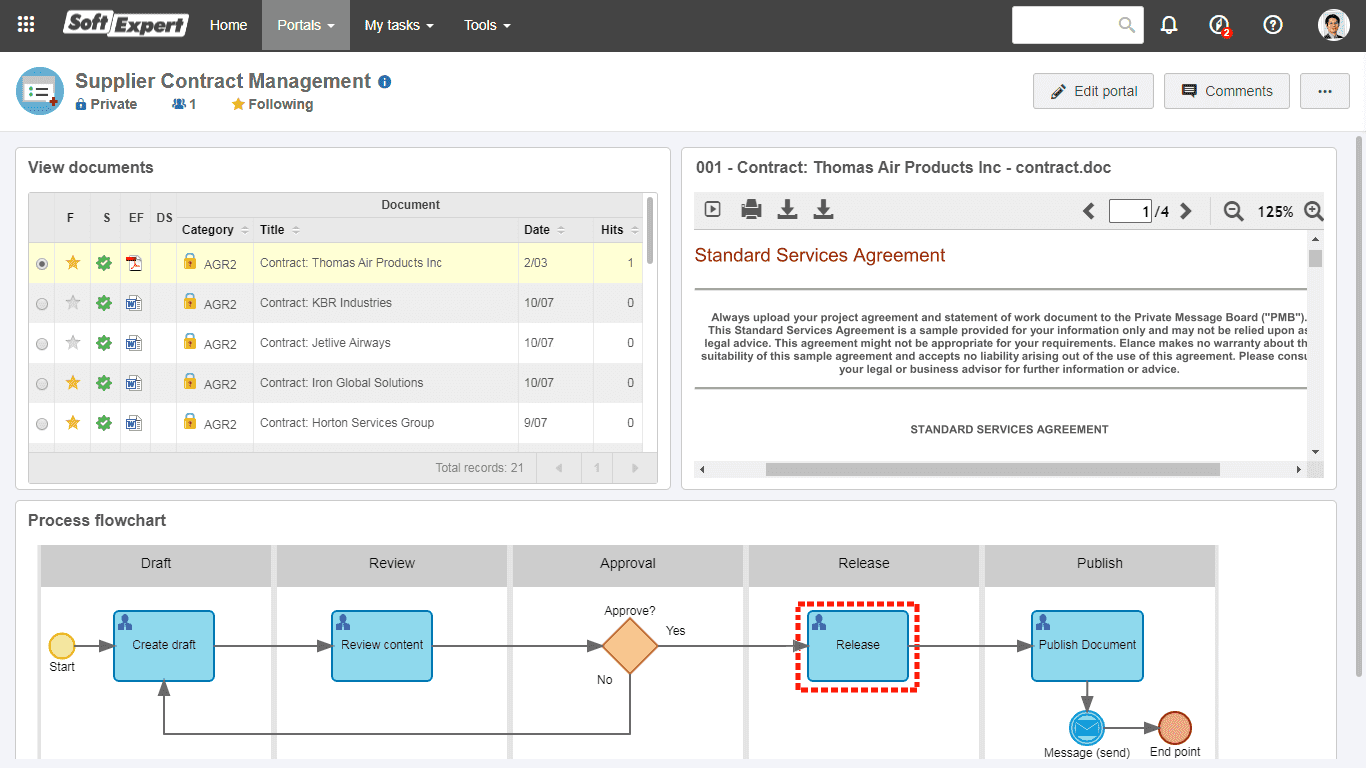The height and width of the screenshot is (768, 1366).
Task: Select radio button for Thomas Air Products Inc
Action: coord(42,264)
